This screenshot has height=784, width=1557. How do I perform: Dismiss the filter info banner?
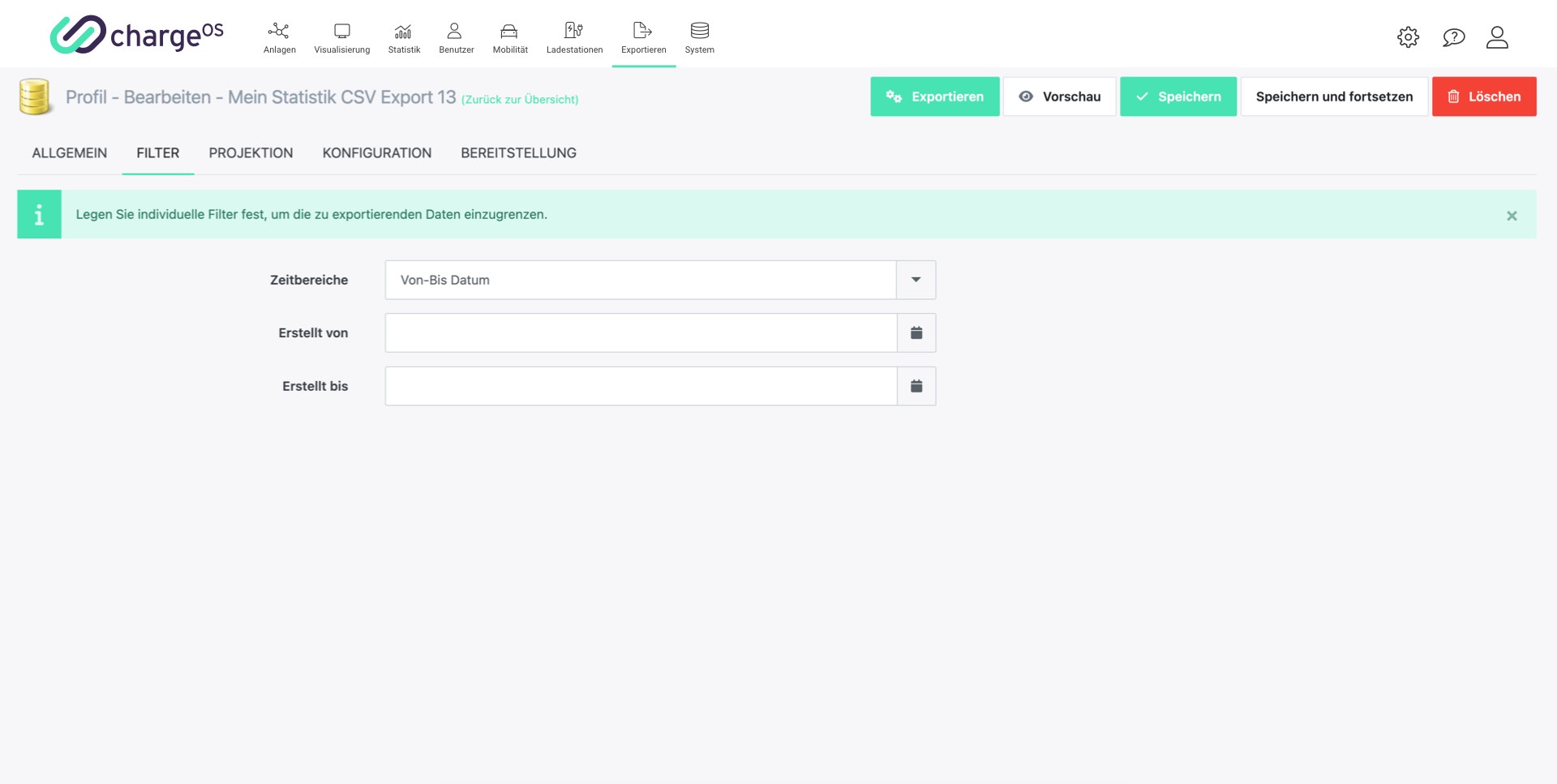point(1512,216)
